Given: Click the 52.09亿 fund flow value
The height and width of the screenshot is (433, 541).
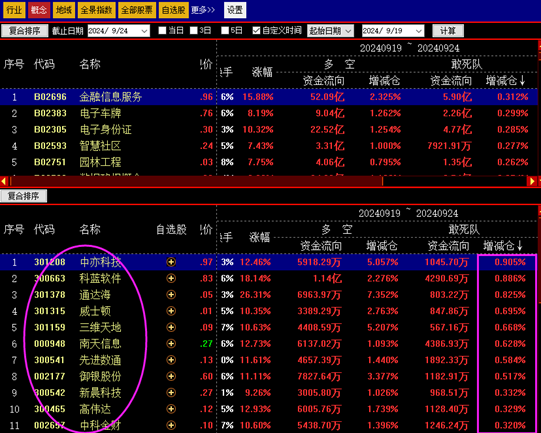Looking at the screenshot, I should click(x=327, y=97).
